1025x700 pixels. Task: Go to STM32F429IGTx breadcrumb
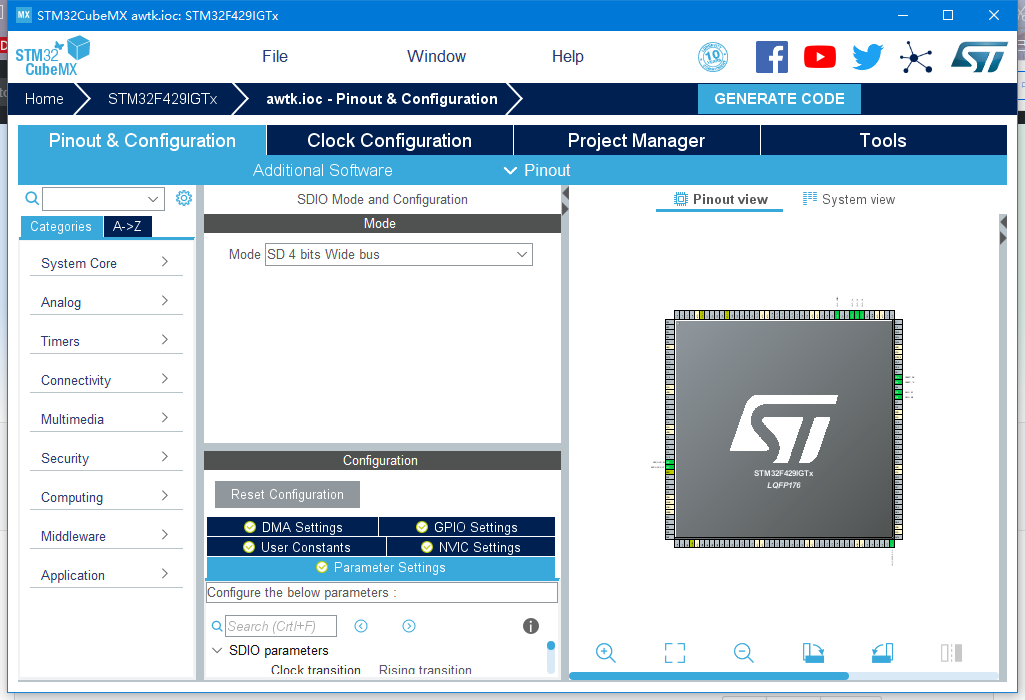(162, 99)
